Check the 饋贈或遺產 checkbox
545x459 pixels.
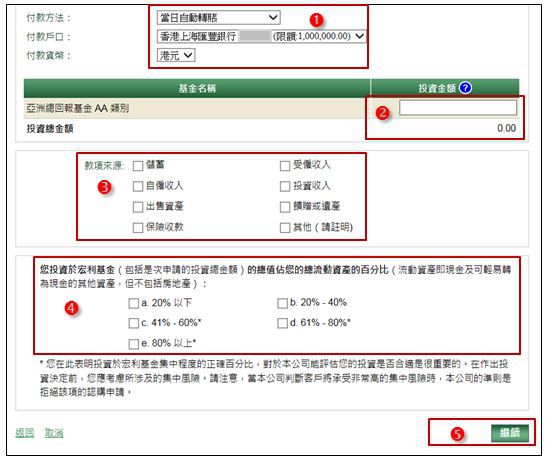pyautogui.click(x=285, y=207)
